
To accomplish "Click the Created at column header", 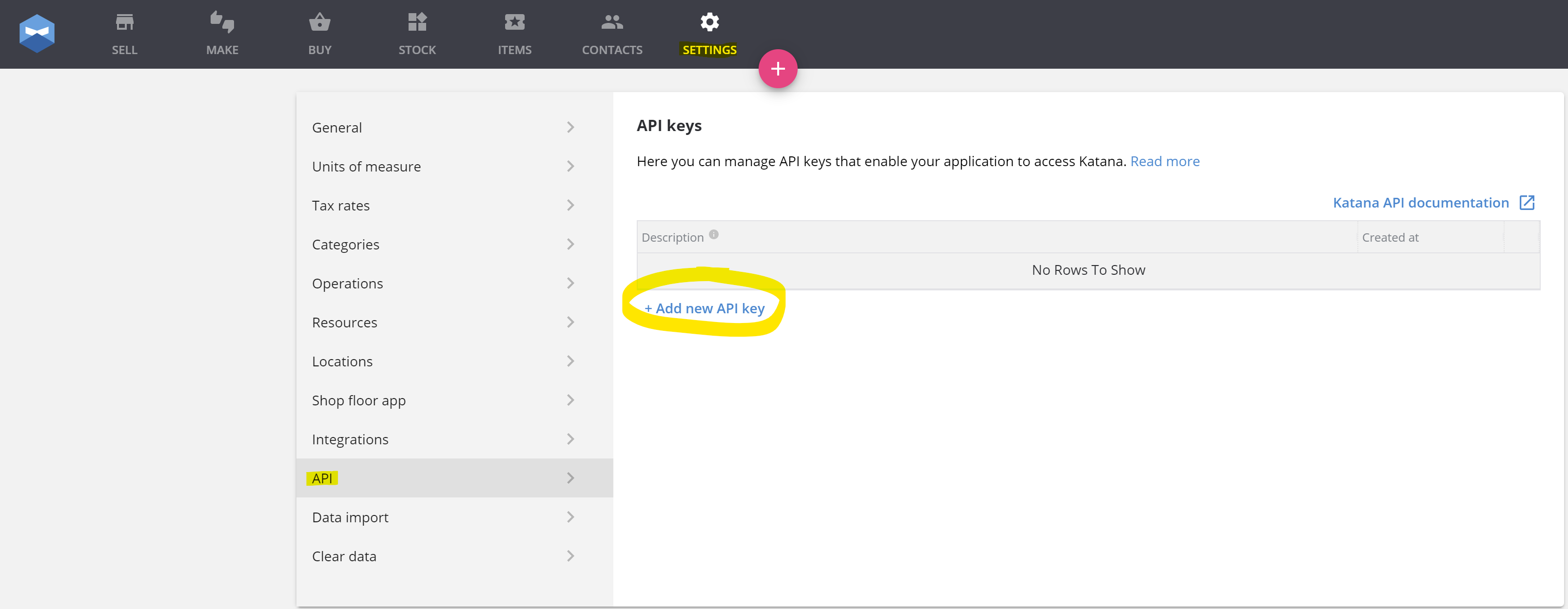I will click(x=1430, y=237).
